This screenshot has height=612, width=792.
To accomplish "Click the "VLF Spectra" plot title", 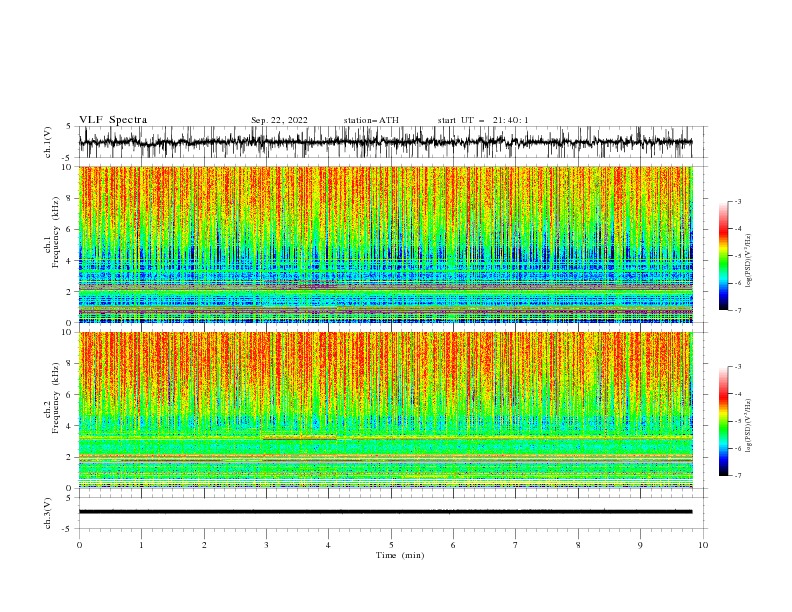I will point(113,120).
